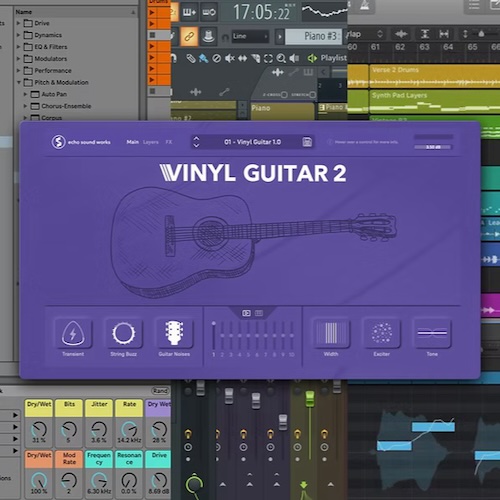Click the horizontal fit arrows icon
The height and width of the screenshot is (500, 500).
click(x=444, y=34)
